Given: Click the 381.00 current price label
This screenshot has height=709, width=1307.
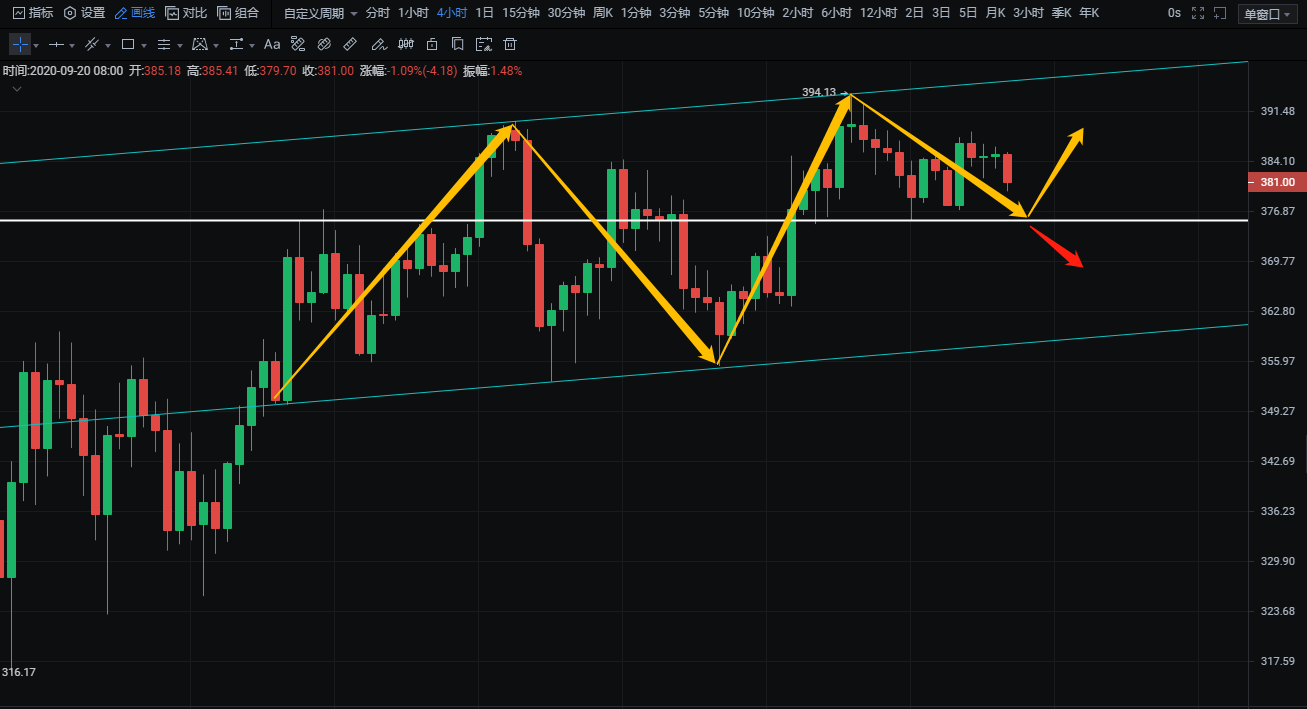Looking at the screenshot, I should pos(1277,182).
